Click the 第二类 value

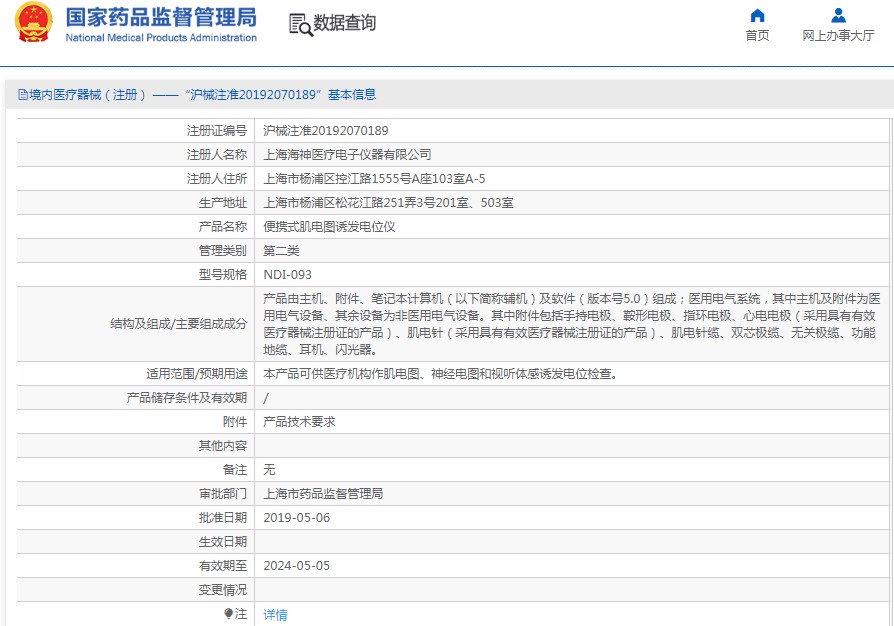[281, 250]
